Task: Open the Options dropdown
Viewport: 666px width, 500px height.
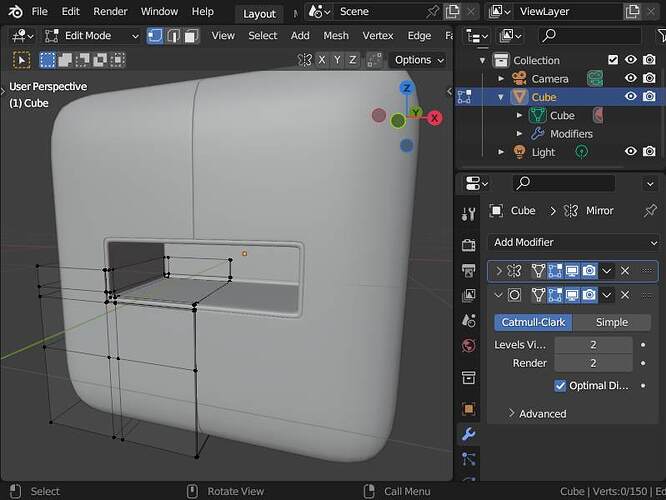Action: [x=419, y=60]
